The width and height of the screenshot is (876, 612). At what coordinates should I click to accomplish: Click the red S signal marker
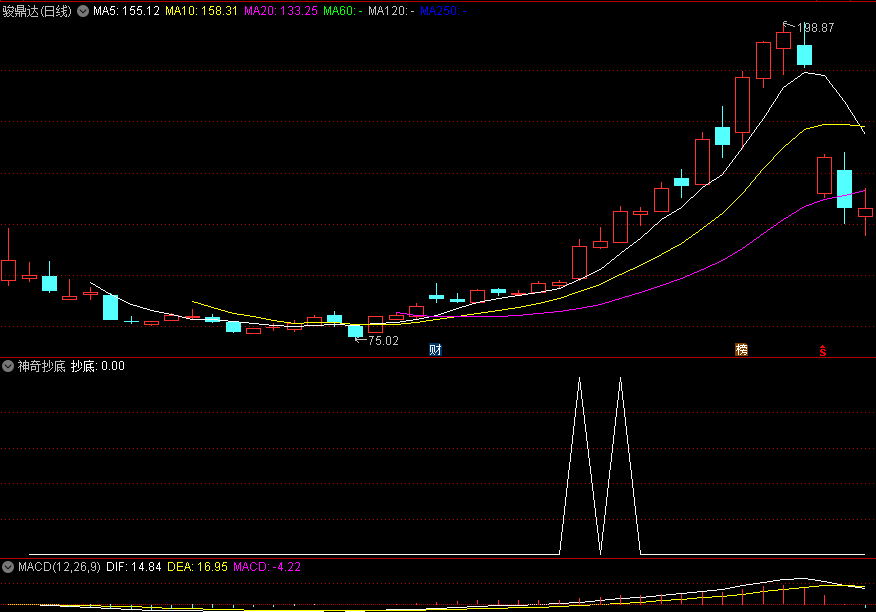tap(822, 351)
